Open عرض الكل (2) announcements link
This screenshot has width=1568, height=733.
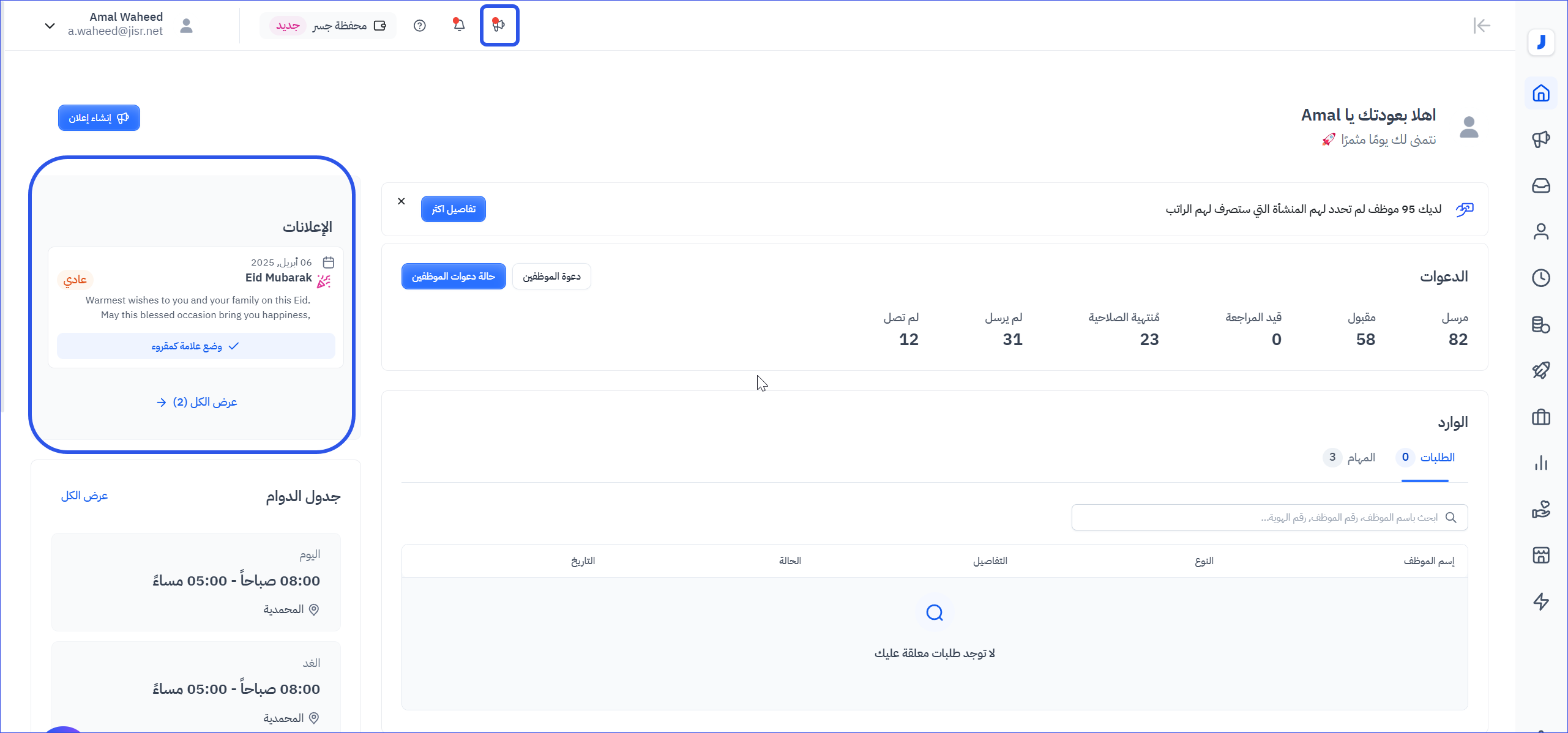[x=196, y=402]
